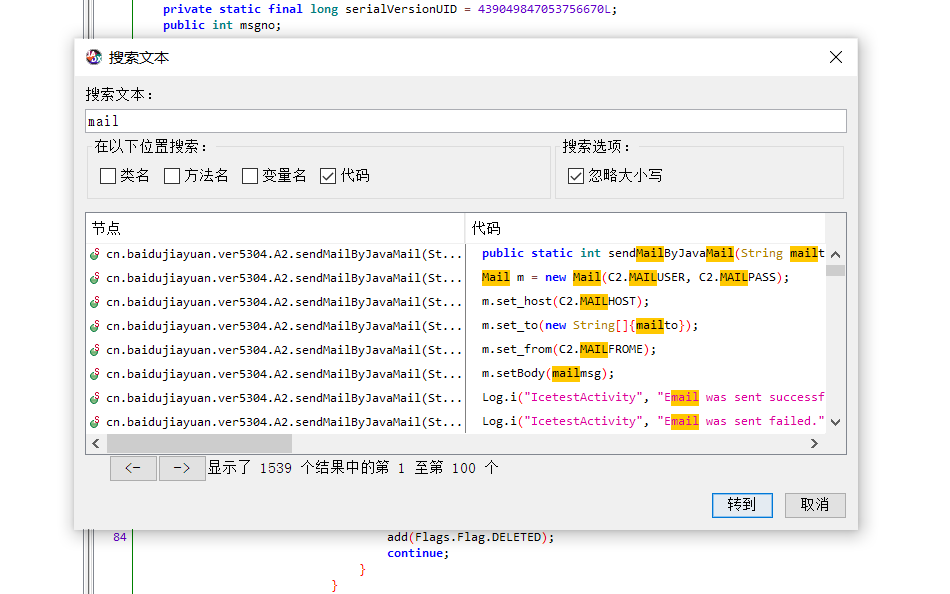The image size is (950, 594).
Task: Toggle the 变量名 checkbox
Action: pos(250,176)
